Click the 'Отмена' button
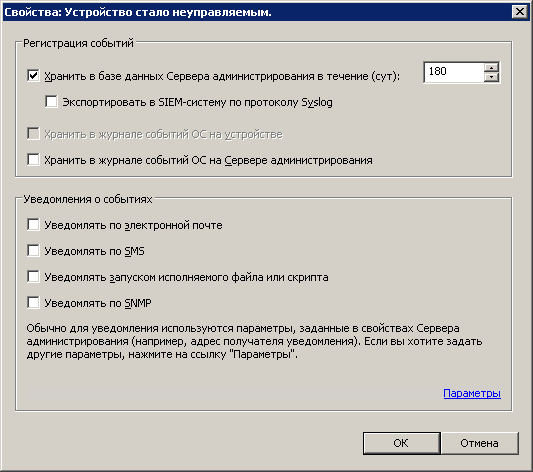Screen dimensions: 533x472 pos(480,443)
